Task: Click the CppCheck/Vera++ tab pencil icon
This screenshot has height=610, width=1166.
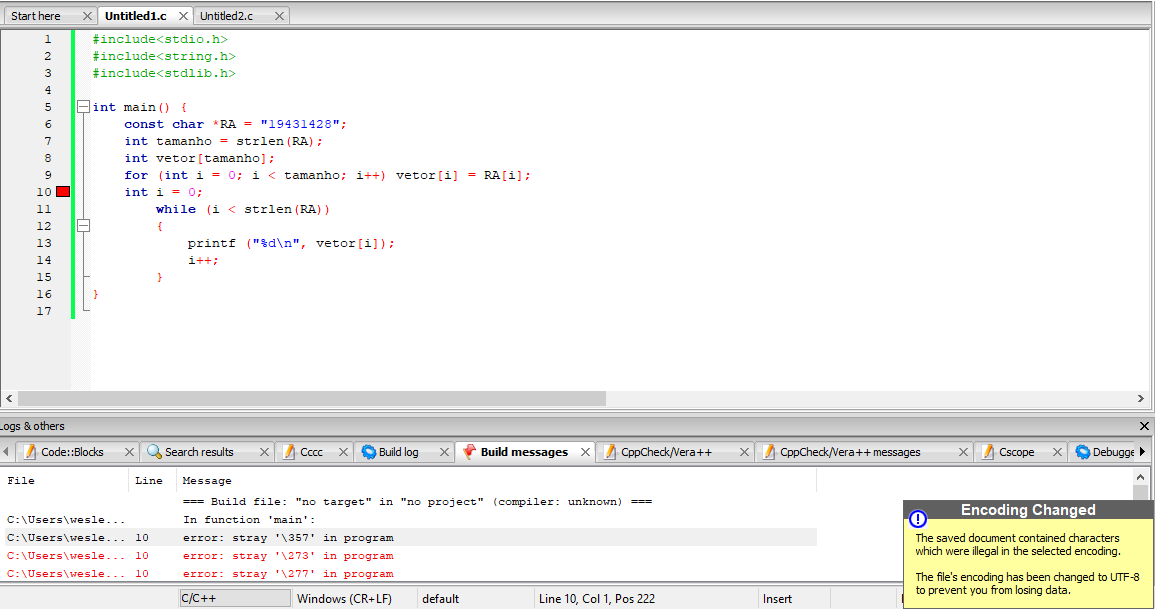Action: coord(610,452)
